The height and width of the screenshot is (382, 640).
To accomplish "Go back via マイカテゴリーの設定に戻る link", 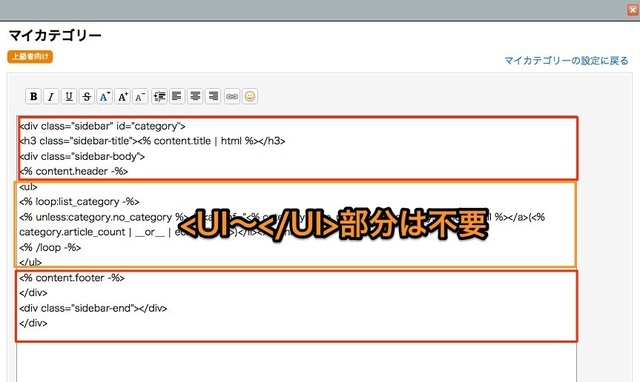I will 567,61.
